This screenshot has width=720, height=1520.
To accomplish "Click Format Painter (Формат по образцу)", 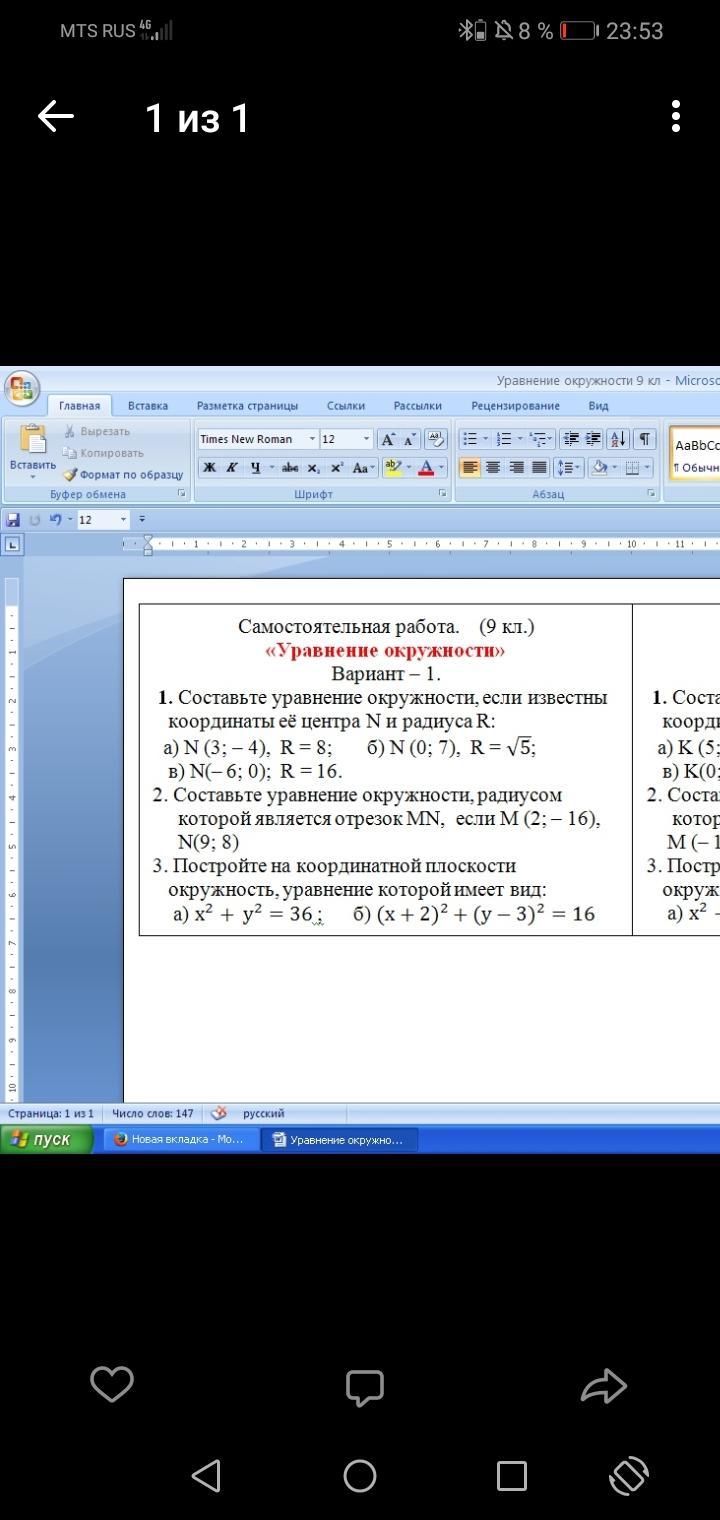I will [x=124, y=474].
